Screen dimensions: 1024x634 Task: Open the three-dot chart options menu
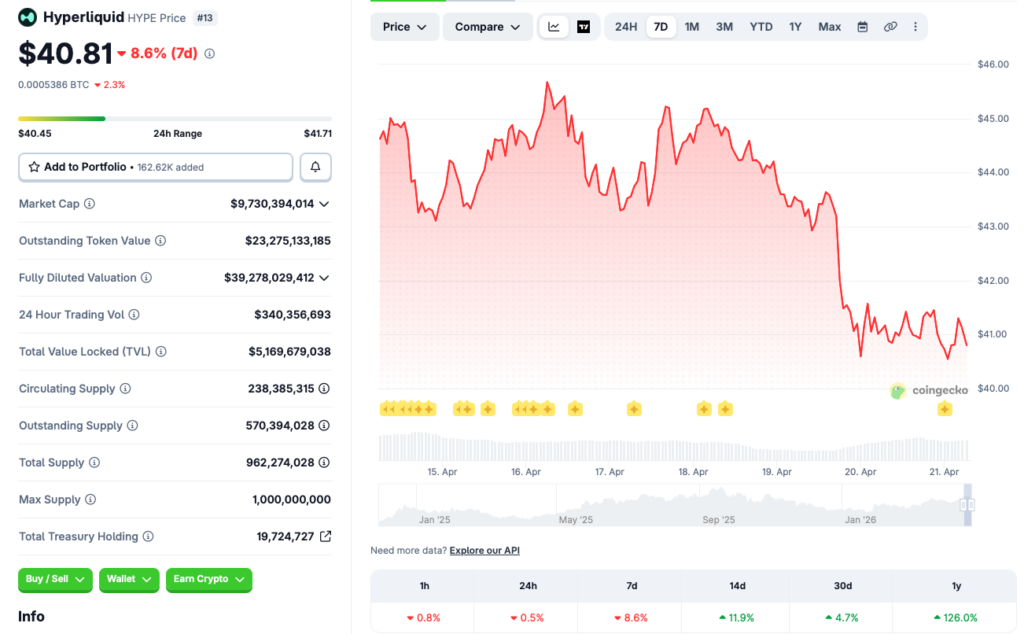pyautogui.click(x=915, y=27)
